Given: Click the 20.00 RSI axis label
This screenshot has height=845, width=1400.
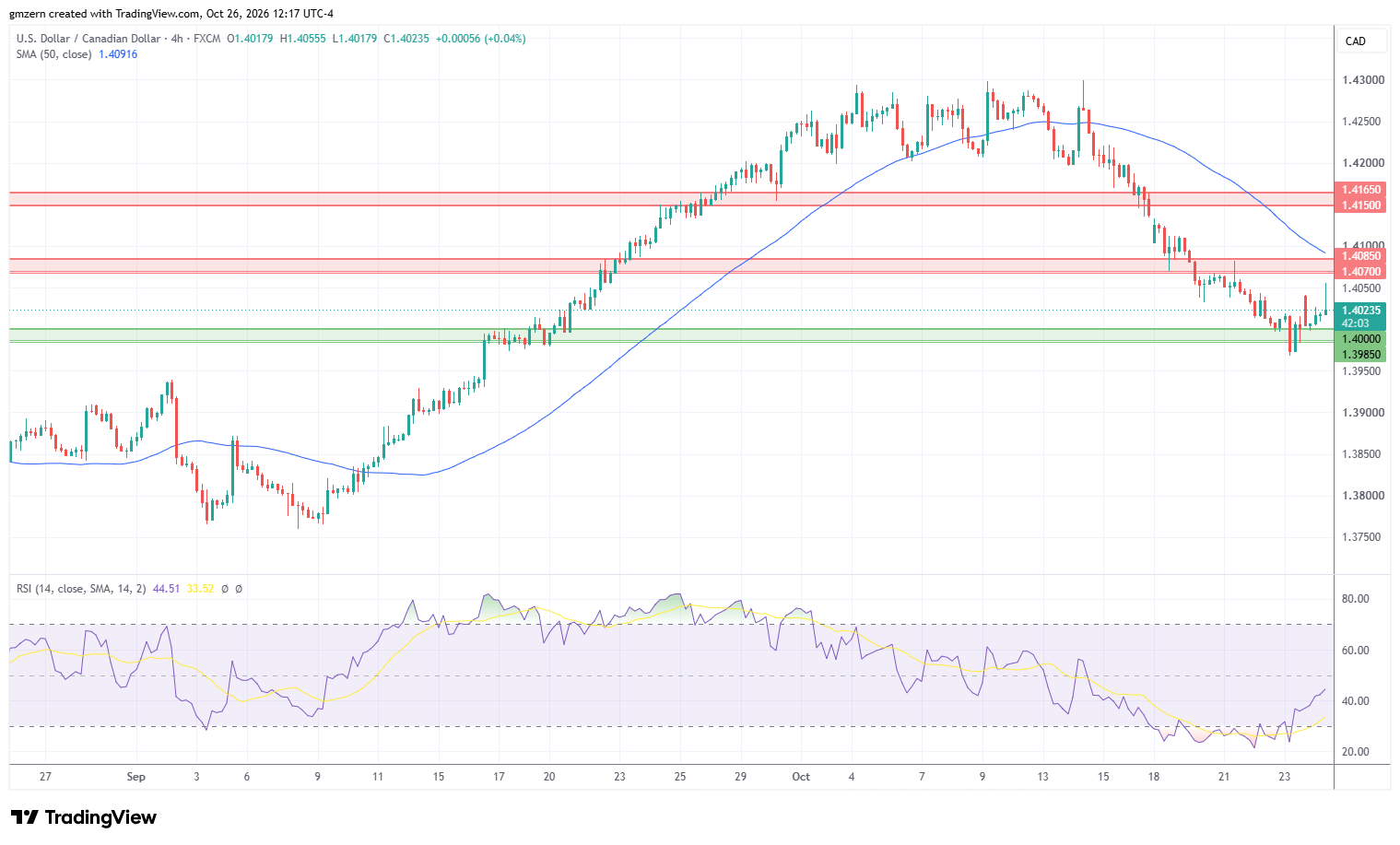Looking at the screenshot, I should pos(1356,752).
